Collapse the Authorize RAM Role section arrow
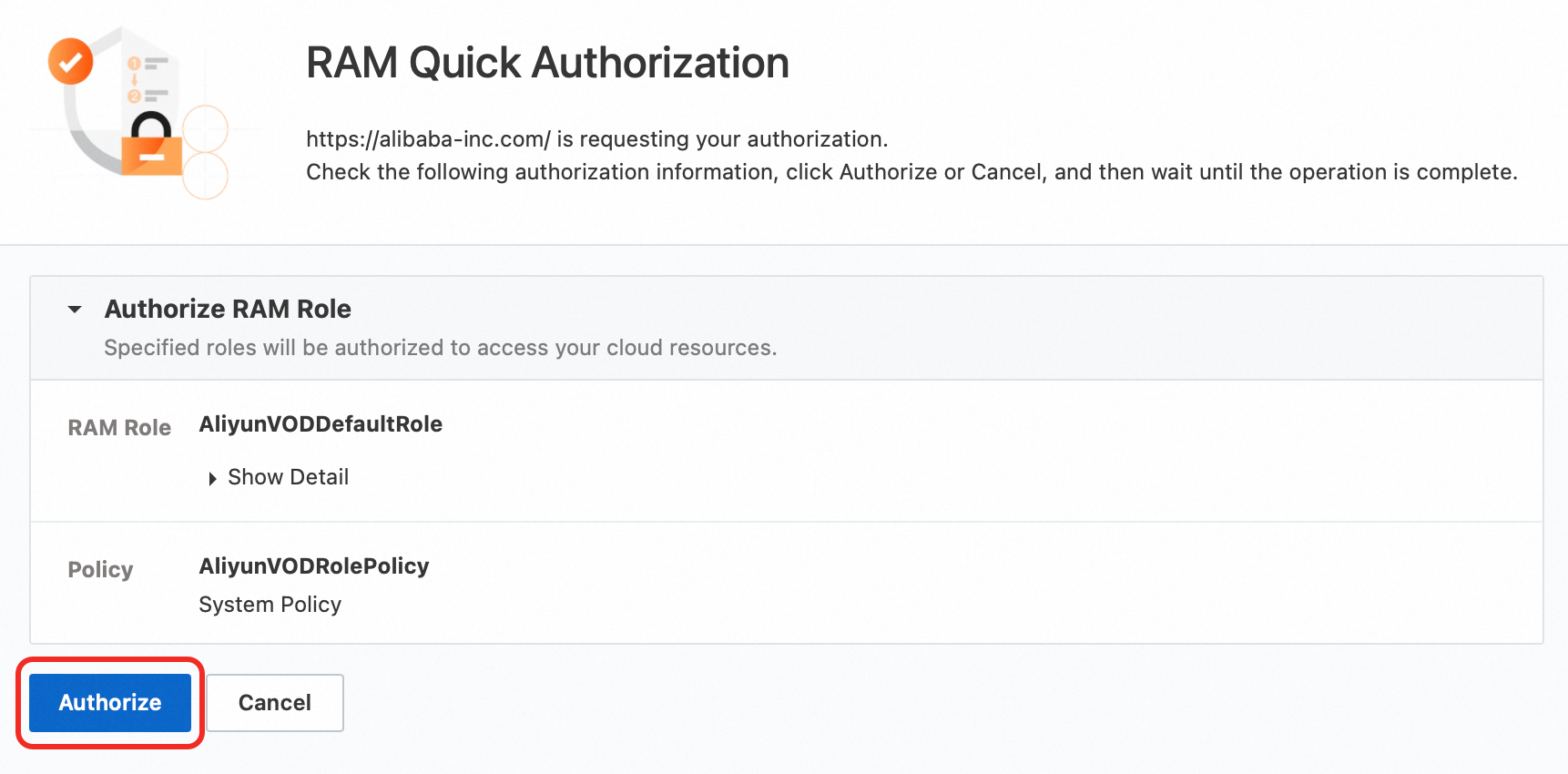The height and width of the screenshot is (774, 1568). [x=75, y=310]
